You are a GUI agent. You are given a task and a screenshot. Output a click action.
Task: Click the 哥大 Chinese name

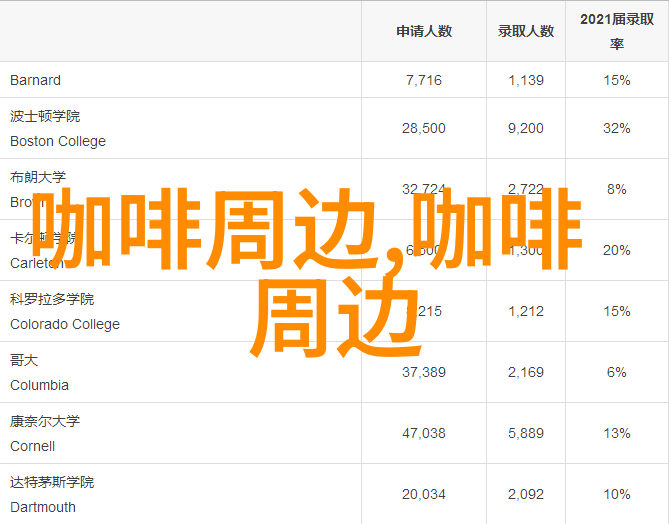click(x=24, y=360)
